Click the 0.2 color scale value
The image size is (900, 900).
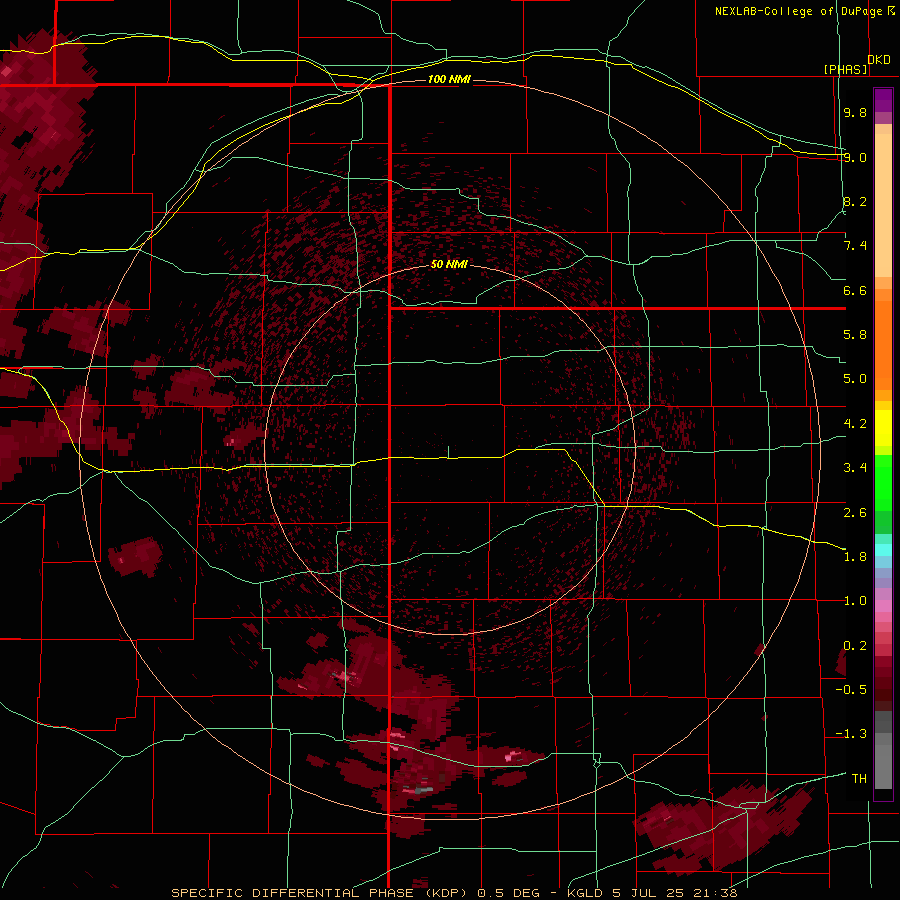855,645
